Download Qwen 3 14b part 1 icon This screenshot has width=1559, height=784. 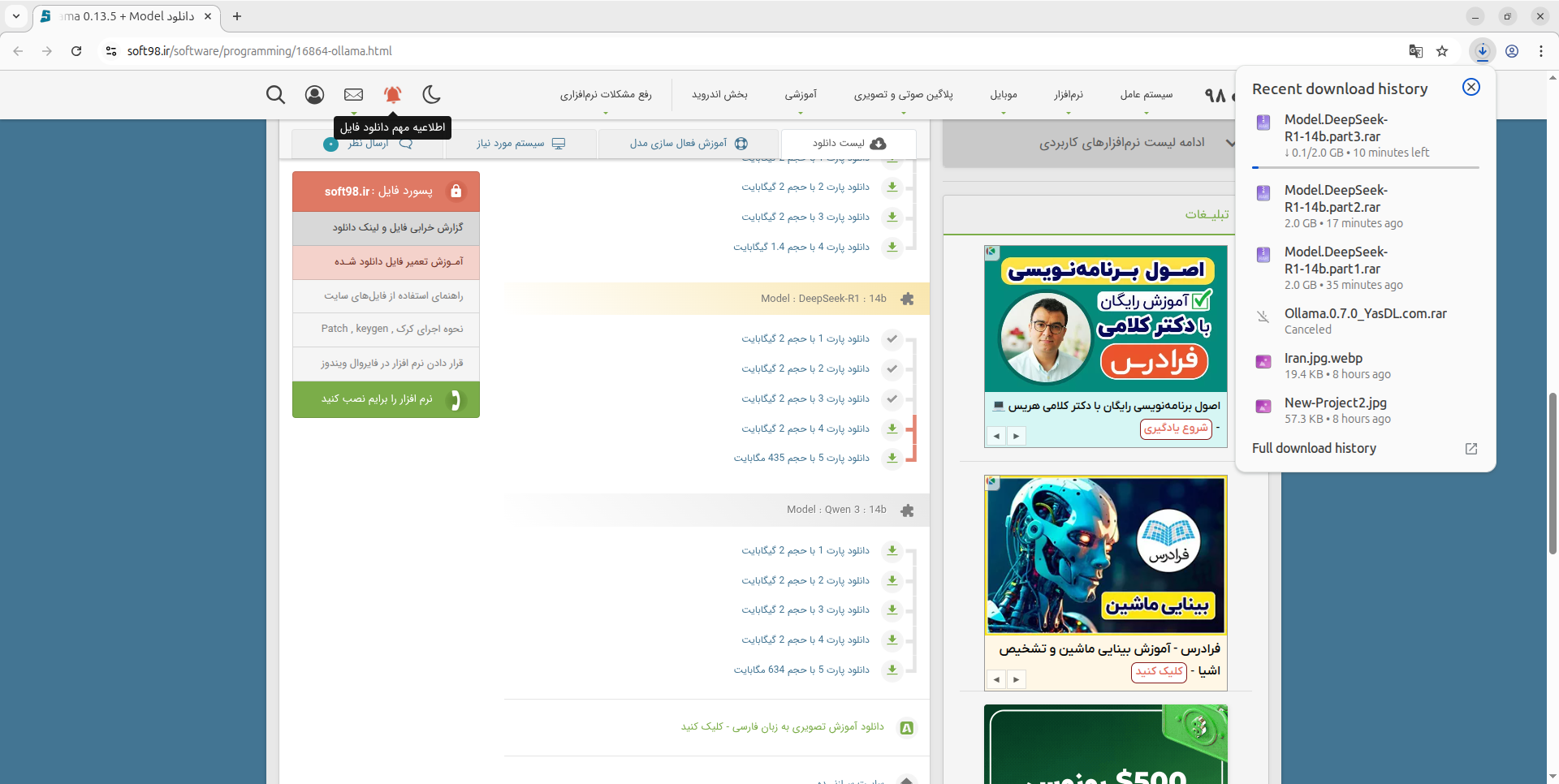892,551
